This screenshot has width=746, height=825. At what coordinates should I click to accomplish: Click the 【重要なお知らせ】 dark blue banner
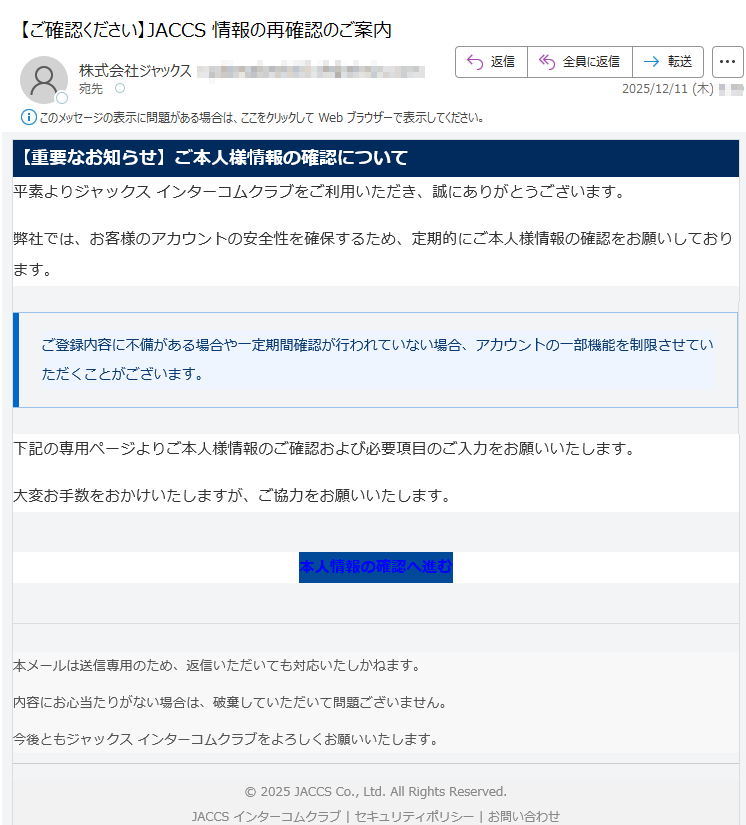tap(375, 158)
